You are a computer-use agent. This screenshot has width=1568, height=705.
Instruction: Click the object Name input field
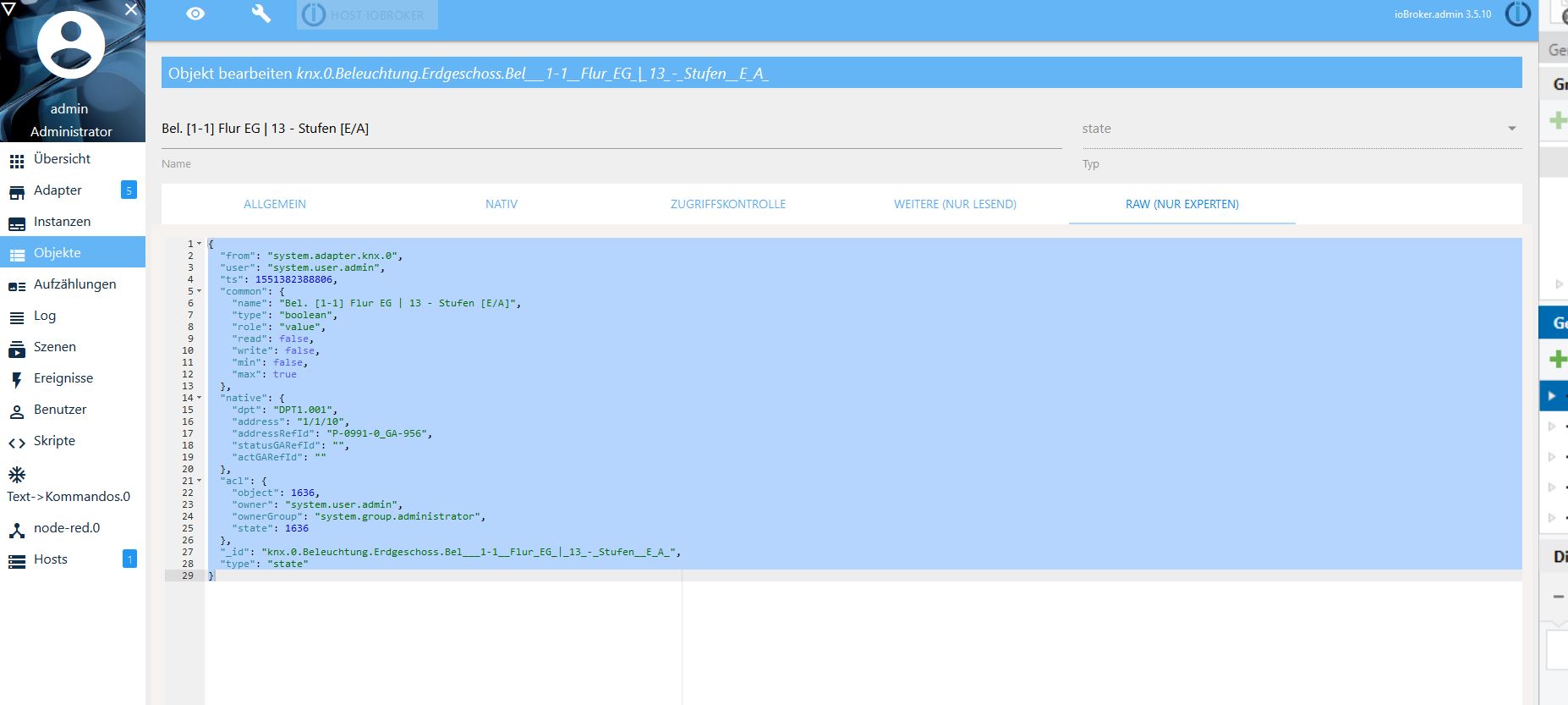[x=611, y=129]
